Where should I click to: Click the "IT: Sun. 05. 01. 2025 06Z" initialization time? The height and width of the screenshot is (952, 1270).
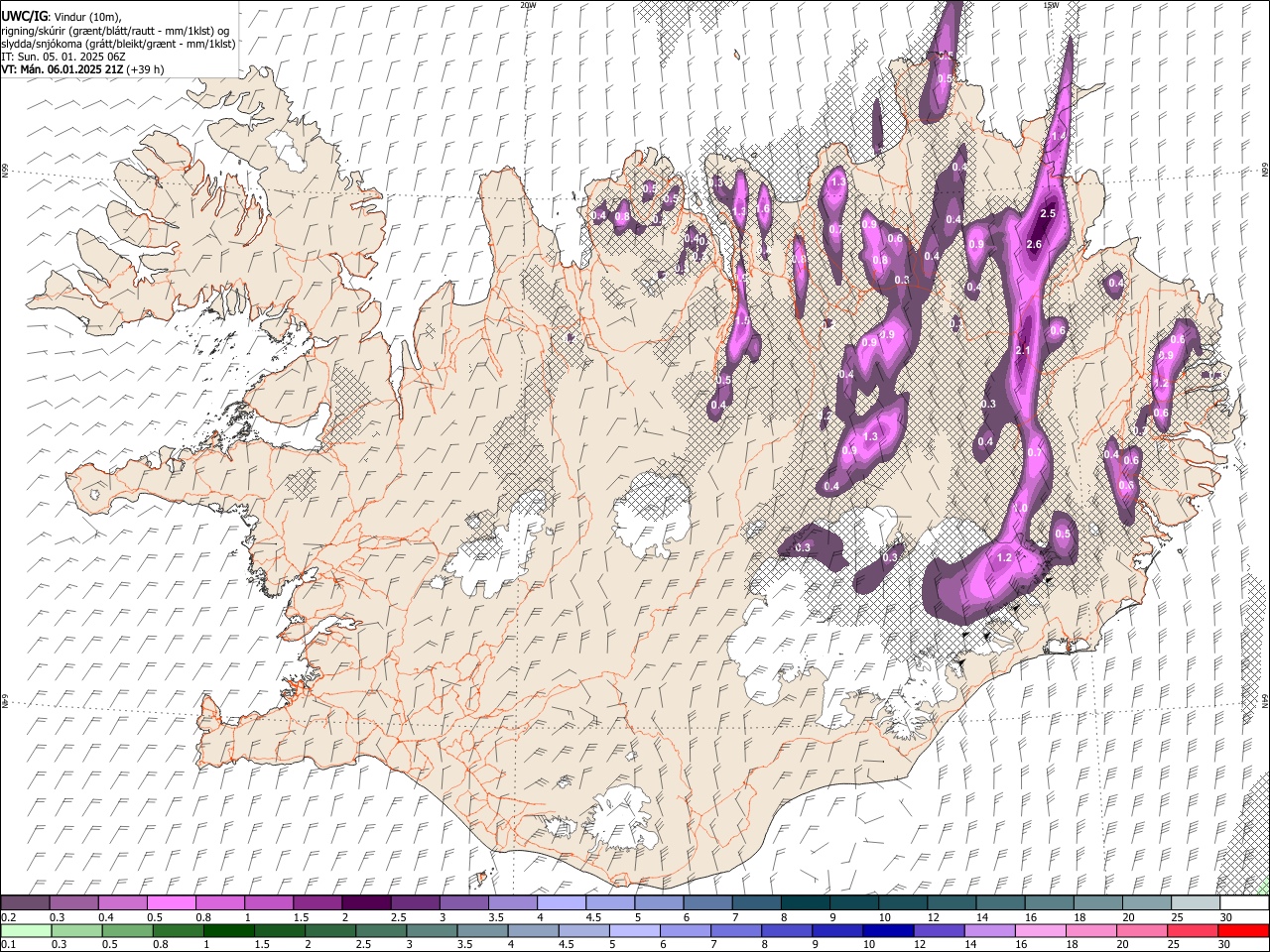point(63,57)
